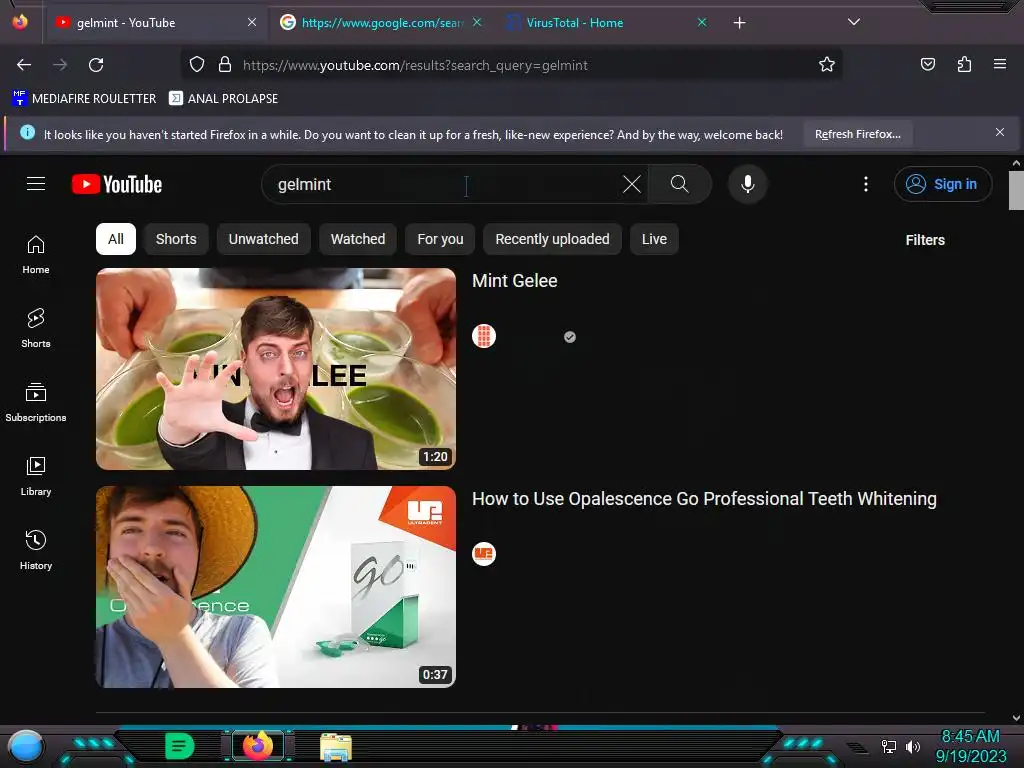Click the Opalescence Go video title
This screenshot has width=1024, height=768.
coord(704,499)
